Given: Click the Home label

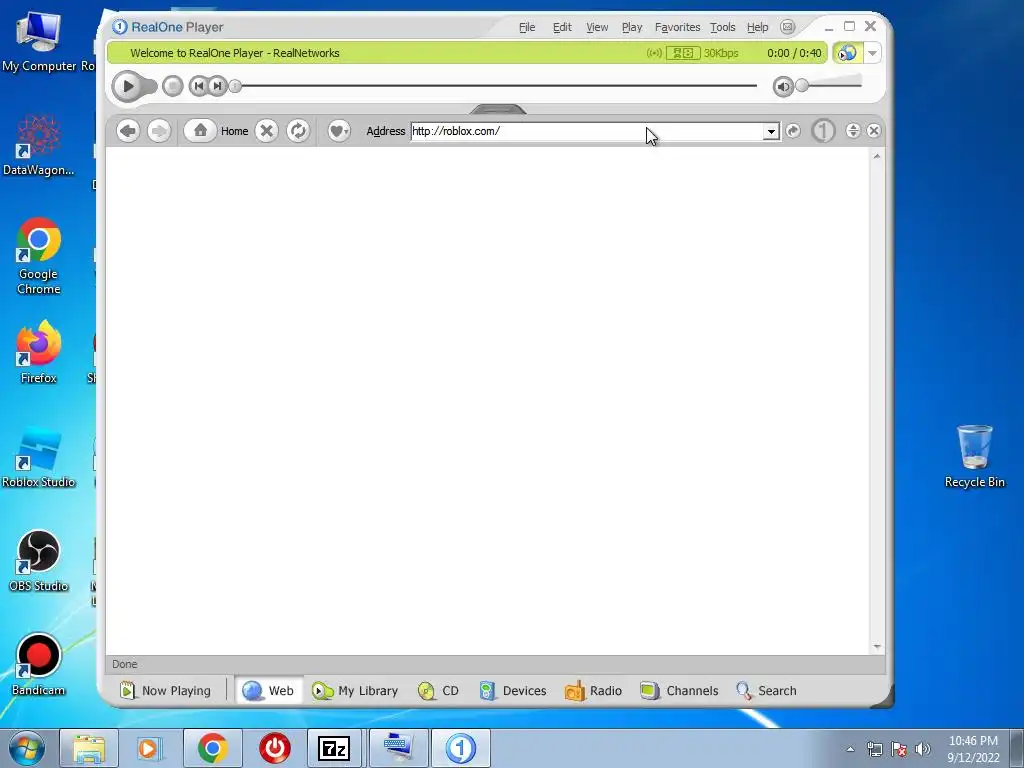Looking at the screenshot, I should [234, 131].
